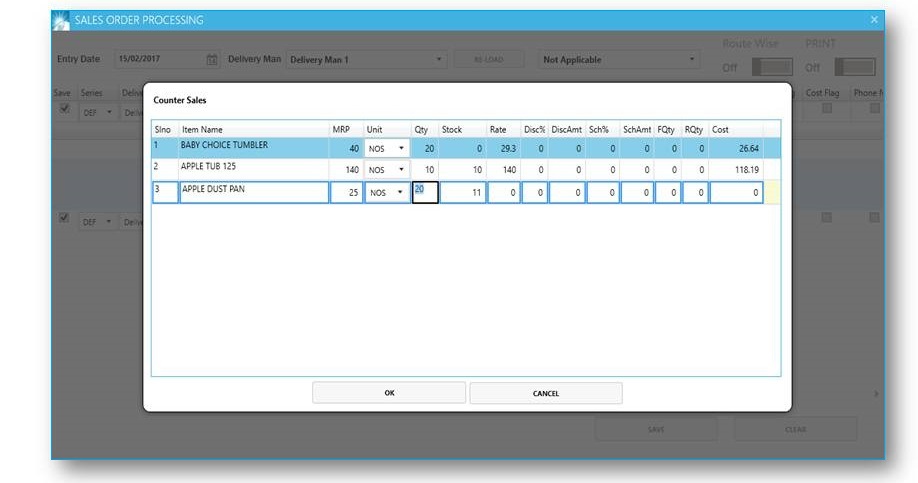Click the MRP 40 cell of BABY CHOICE TUMBLER
The image size is (918, 483).
[x=346, y=148]
